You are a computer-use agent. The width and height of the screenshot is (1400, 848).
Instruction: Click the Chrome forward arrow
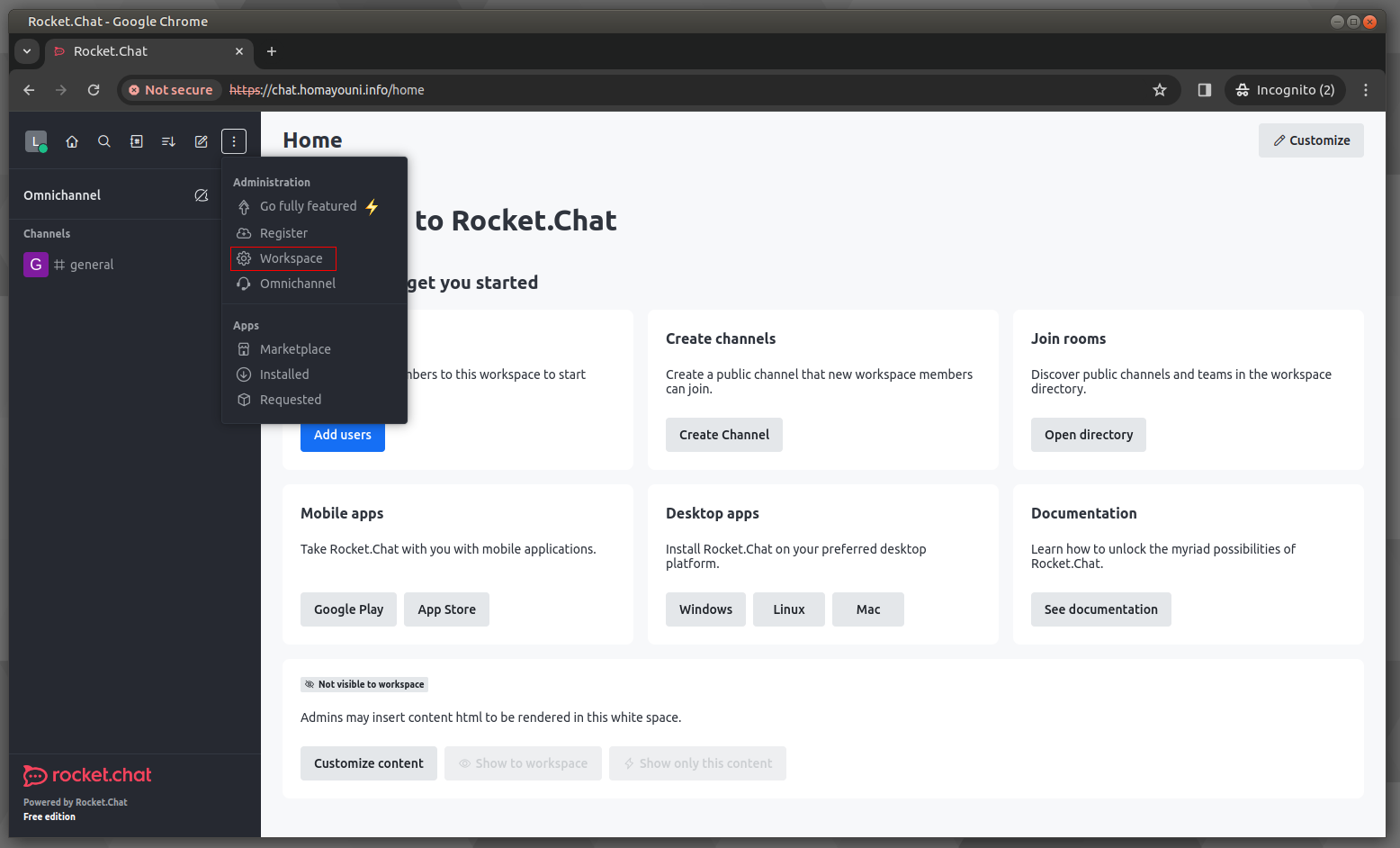point(61,90)
